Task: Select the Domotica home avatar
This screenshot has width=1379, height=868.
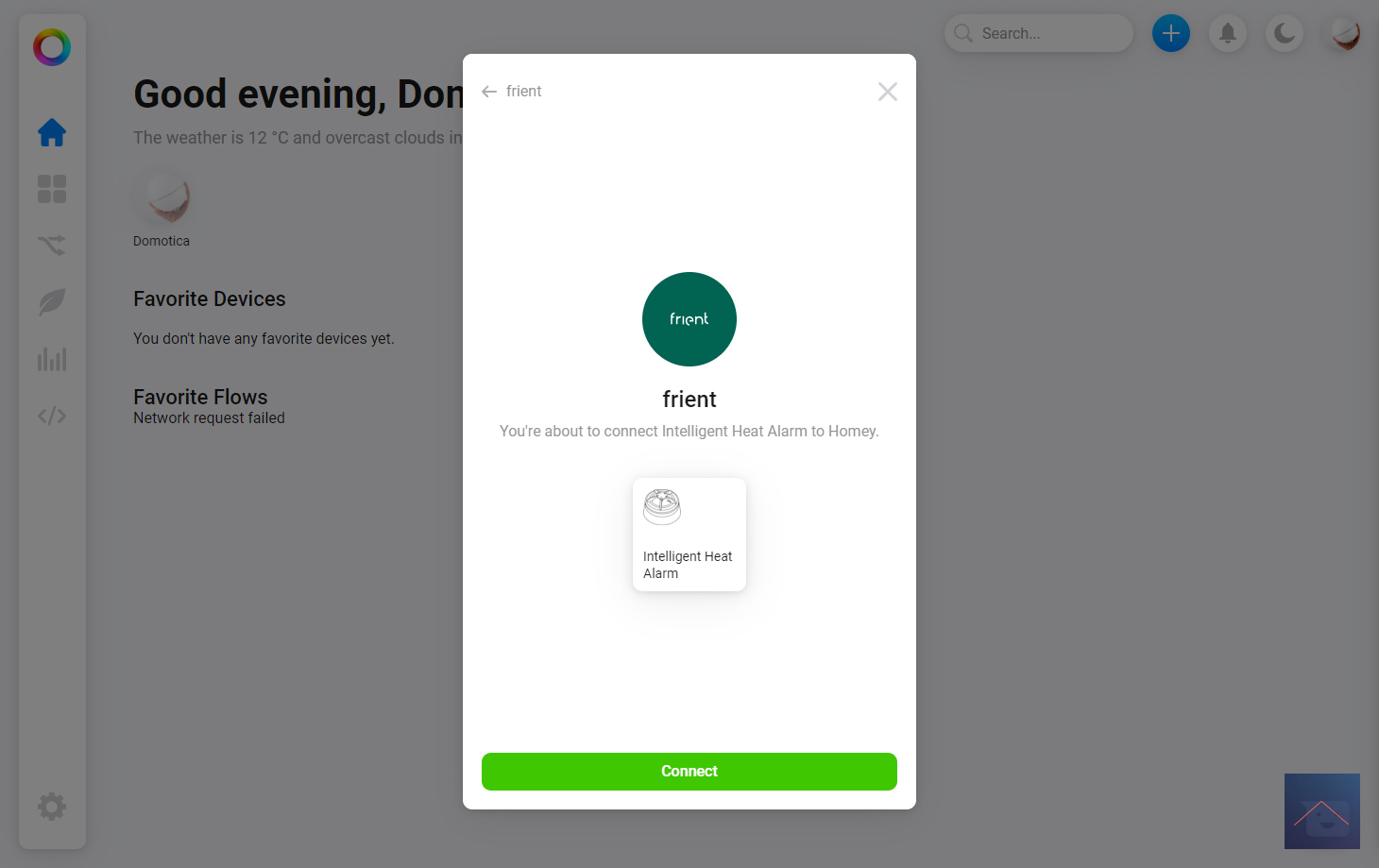Action: (x=162, y=199)
